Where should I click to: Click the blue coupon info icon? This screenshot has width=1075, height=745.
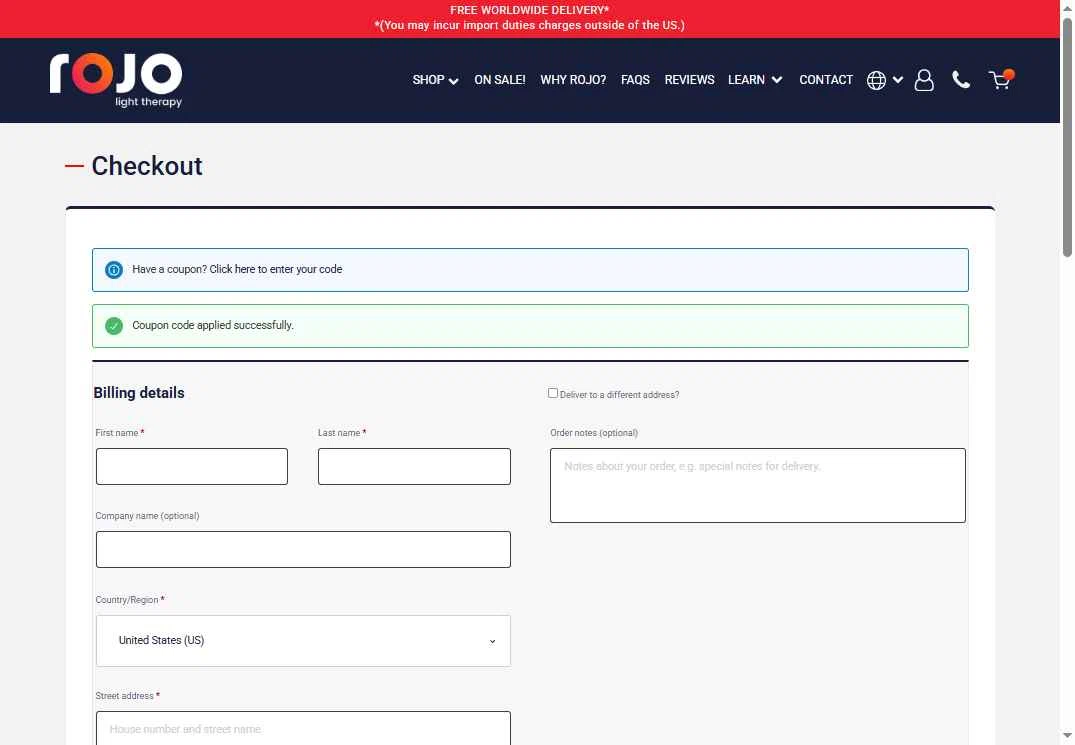click(x=114, y=270)
